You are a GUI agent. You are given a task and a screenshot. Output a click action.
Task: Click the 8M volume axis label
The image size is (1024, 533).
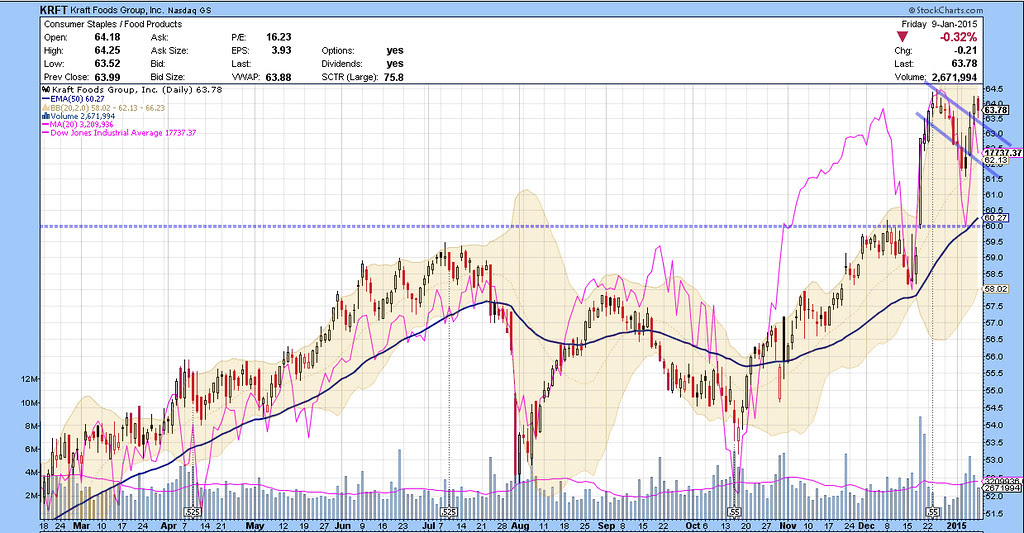click(31, 426)
